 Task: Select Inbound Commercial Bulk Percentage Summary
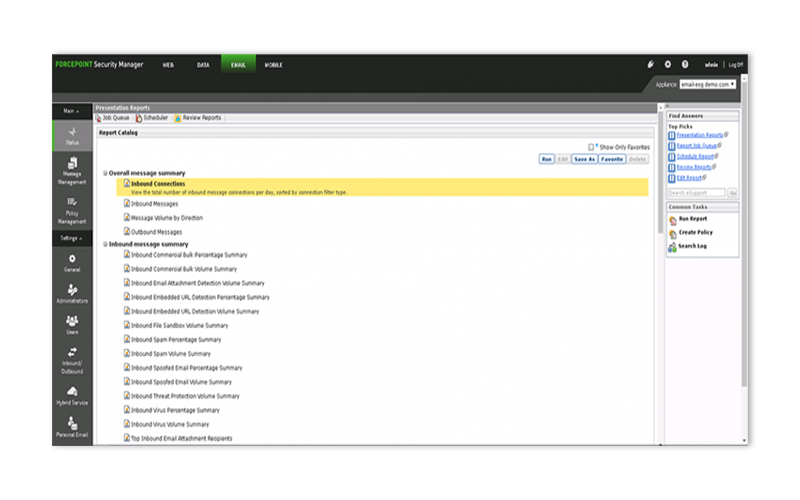pyautogui.click(x=189, y=255)
